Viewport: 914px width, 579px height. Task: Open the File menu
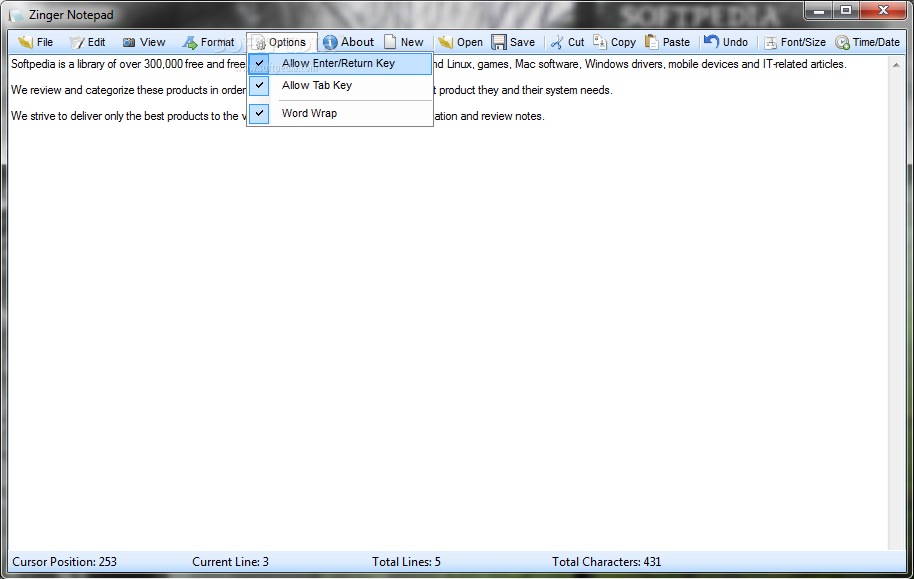point(35,42)
